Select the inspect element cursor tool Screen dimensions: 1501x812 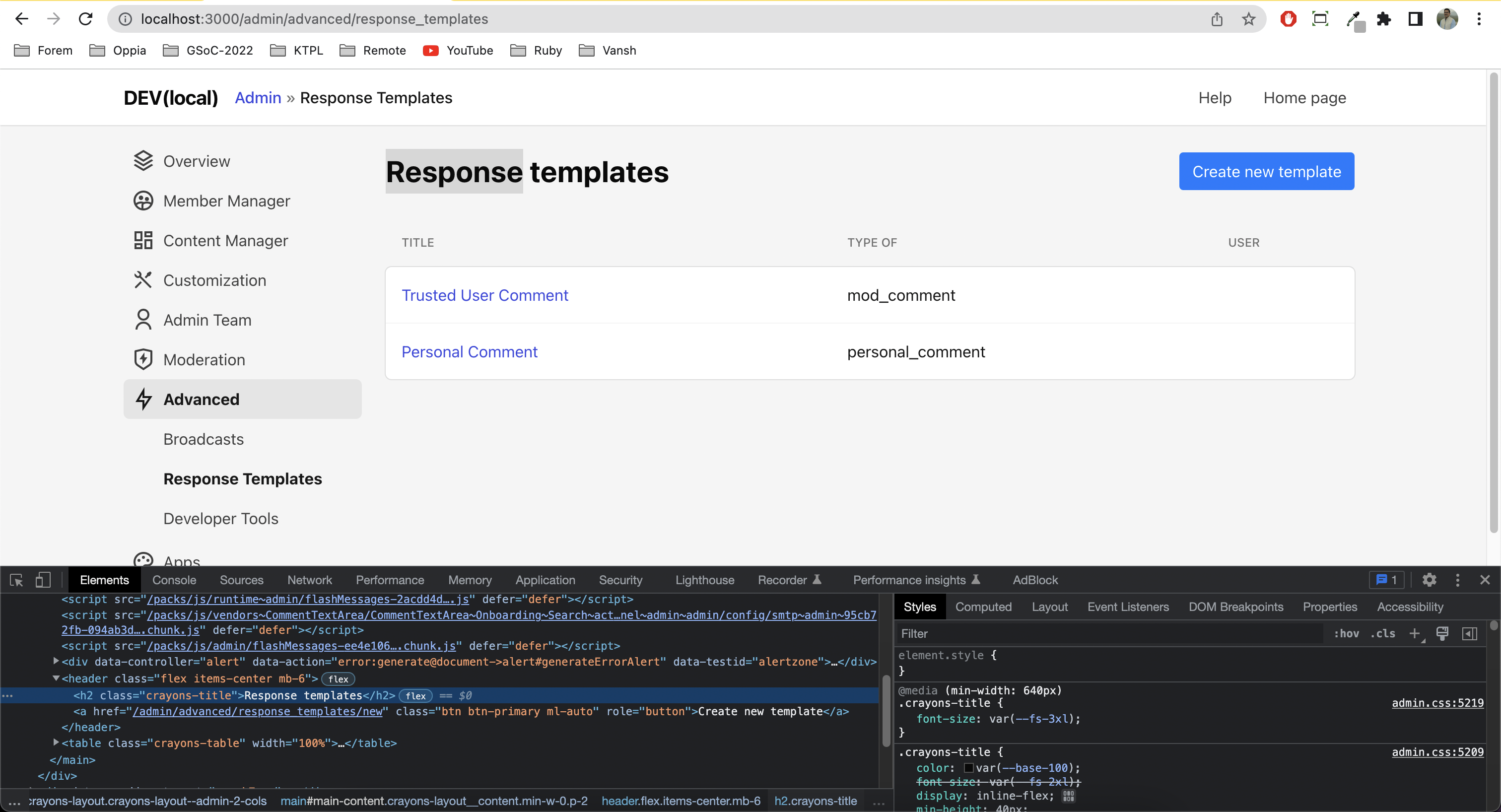(16, 580)
